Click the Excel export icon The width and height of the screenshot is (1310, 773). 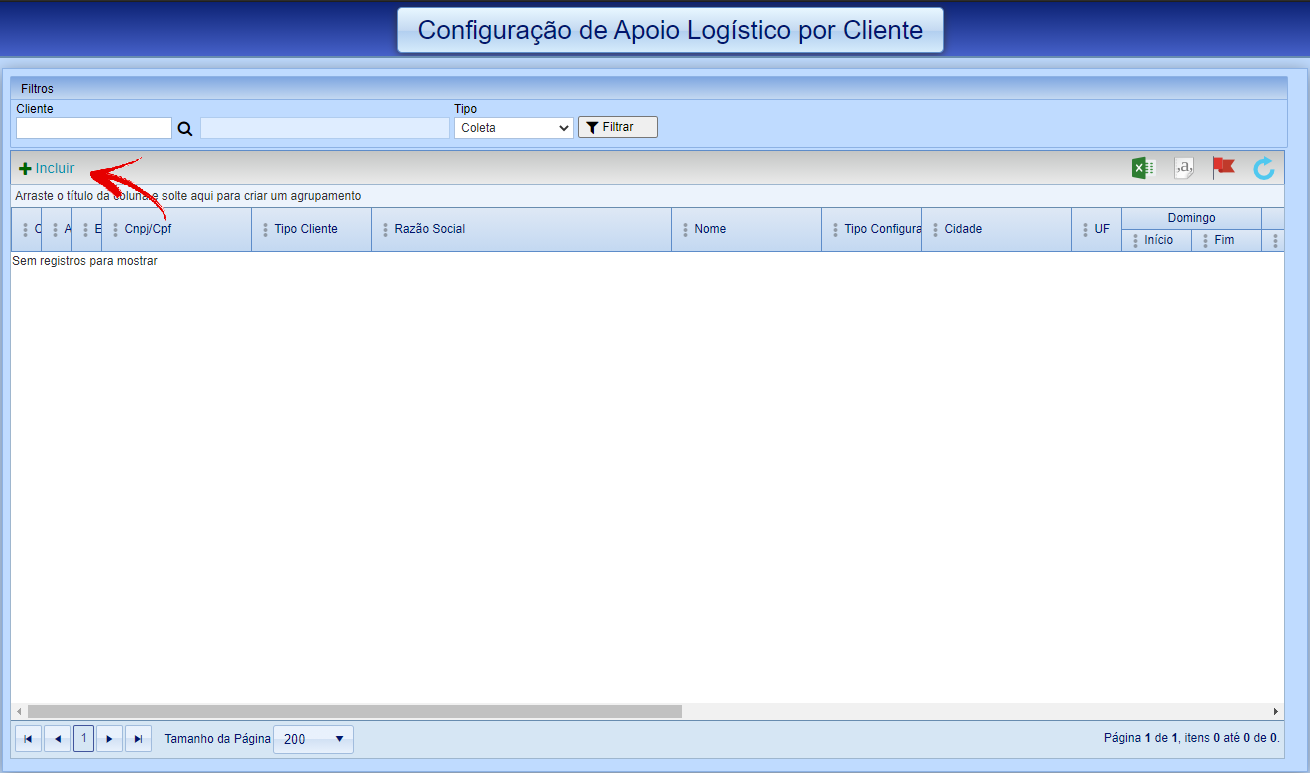click(1143, 168)
